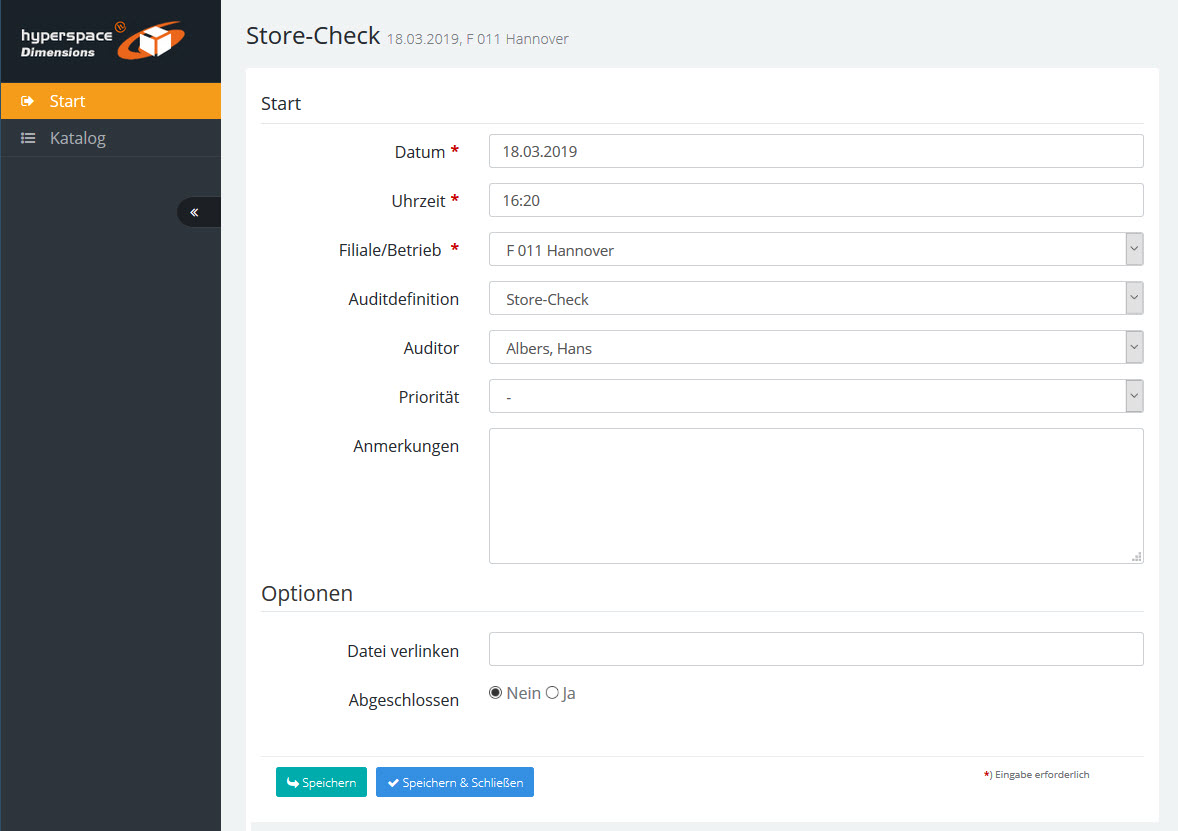Open the Auditor dropdown
This screenshot has height=831, width=1178.
(x=815, y=348)
